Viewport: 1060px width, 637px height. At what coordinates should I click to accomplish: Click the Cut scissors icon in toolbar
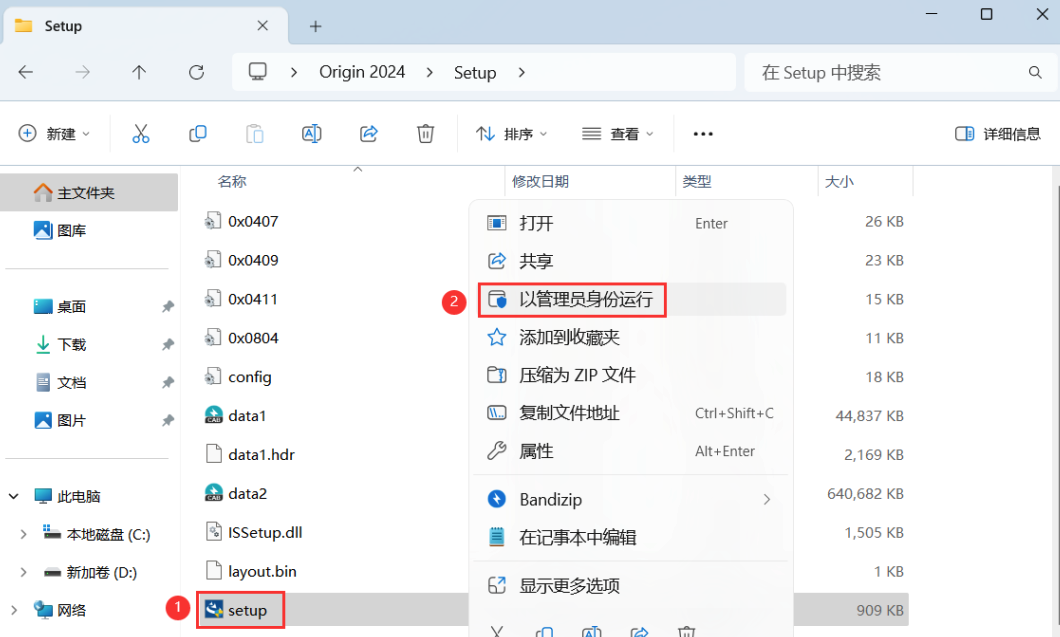[x=141, y=134]
